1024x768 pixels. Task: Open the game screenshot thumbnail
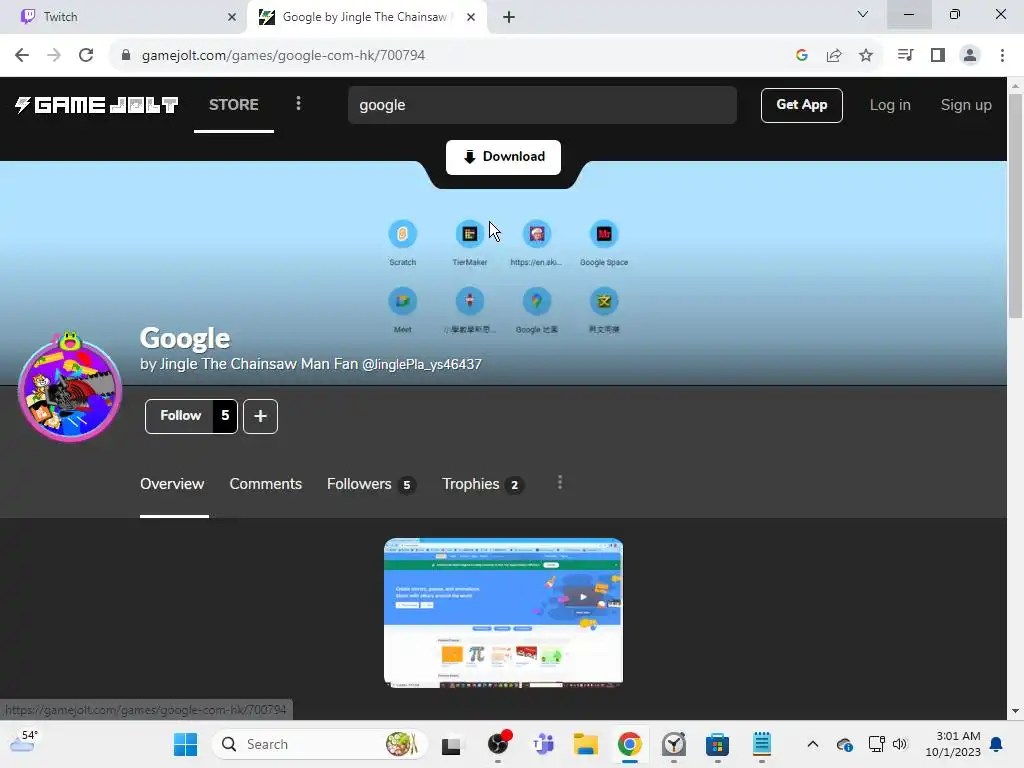[504, 613]
